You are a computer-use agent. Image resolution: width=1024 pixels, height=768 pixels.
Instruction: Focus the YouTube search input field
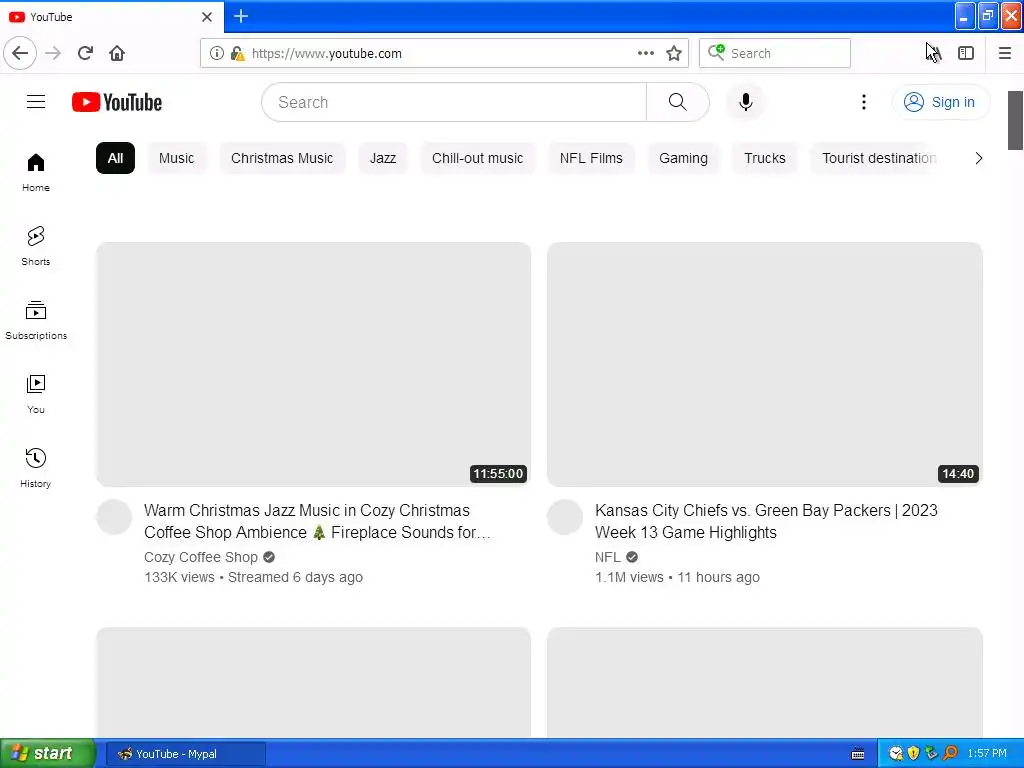[x=454, y=102]
